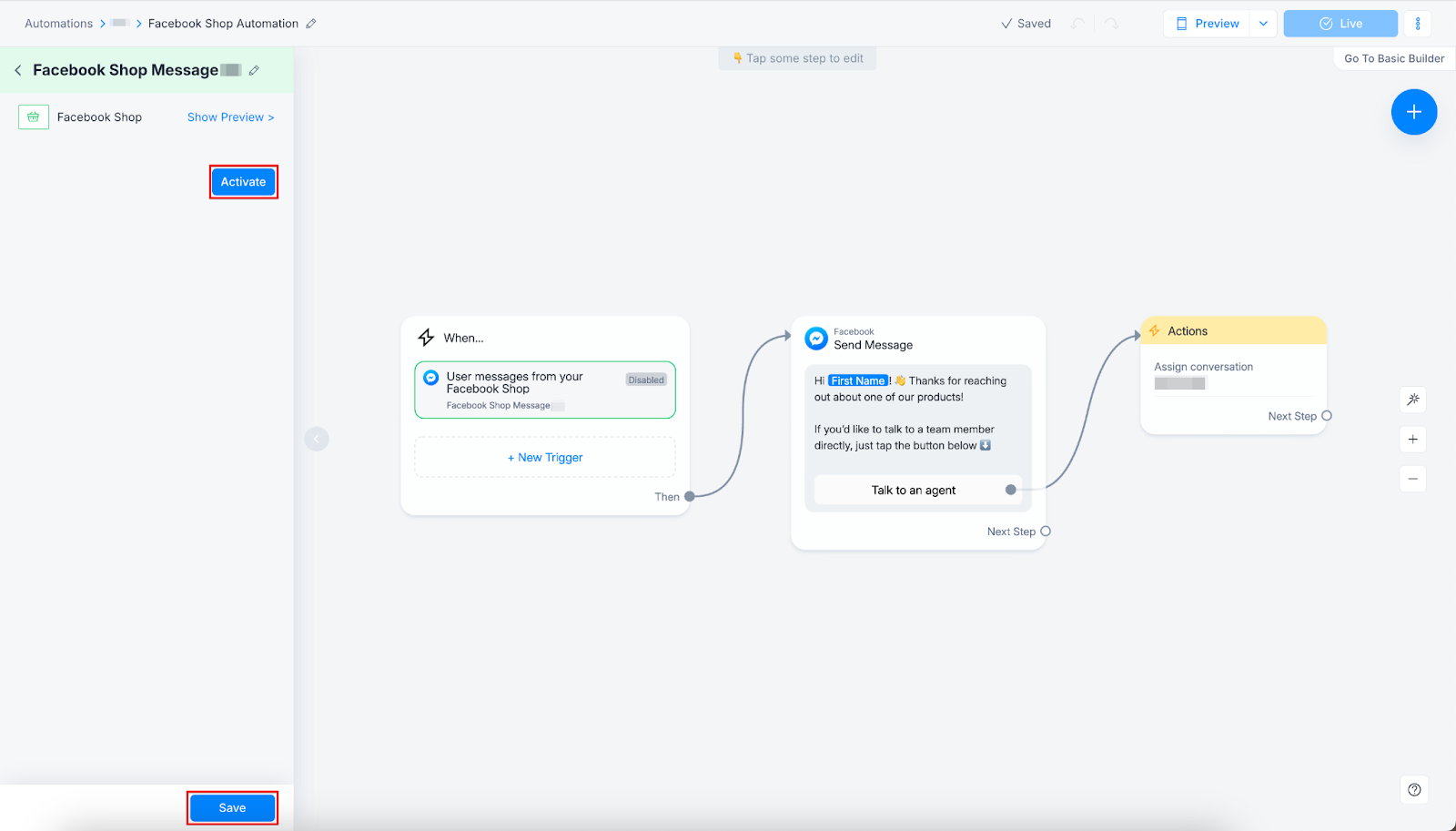This screenshot has height=831, width=1456.
Task: Auto-arrange the flow with magic wand icon
Action: click(x=1413, y=400)
